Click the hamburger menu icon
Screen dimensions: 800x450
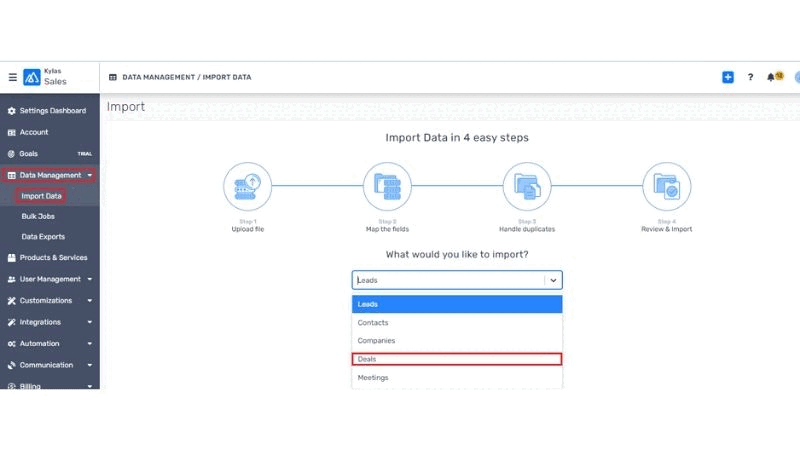tap(12, 77)
